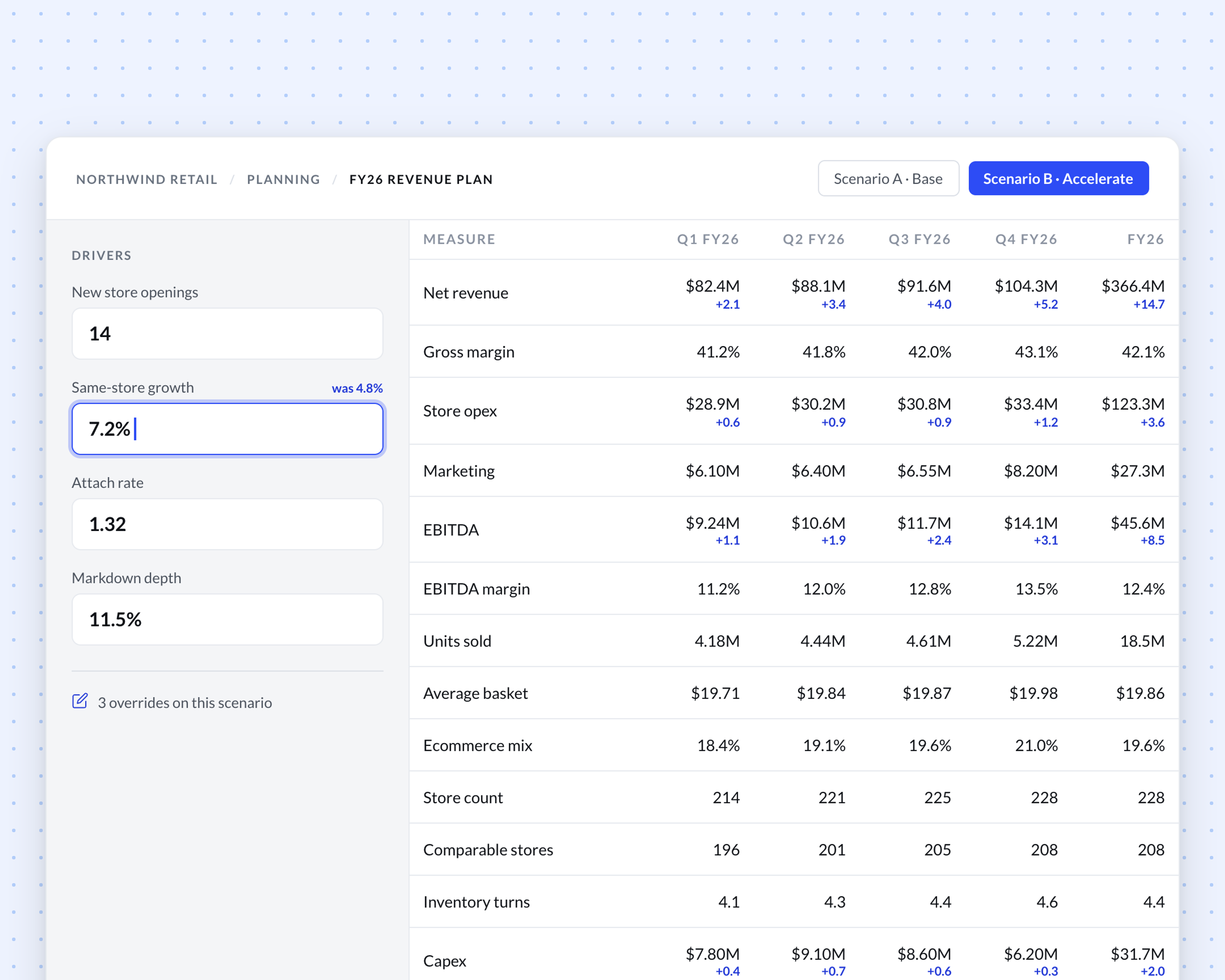Select Scenario B · Accelerate tab
Viewport: 1225px width, 980px height.
click(1058, 178)
